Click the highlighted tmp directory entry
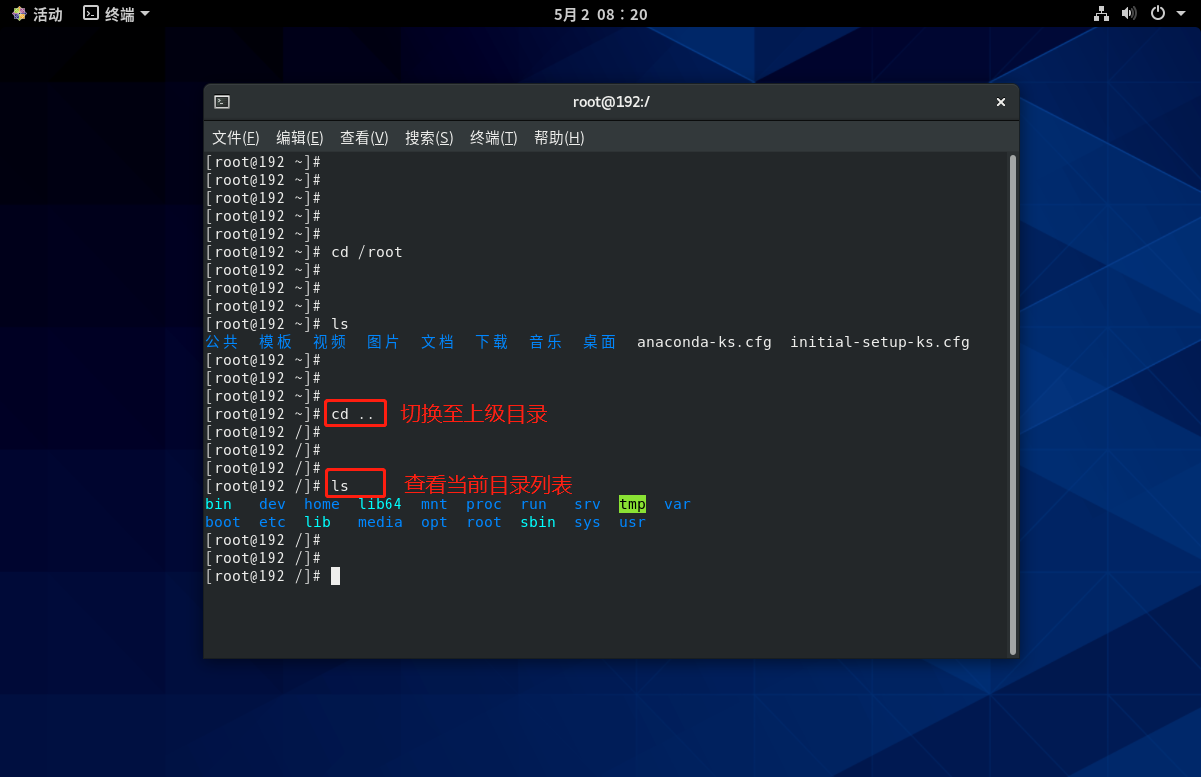The image size is (1201, 777). point(632,504)
